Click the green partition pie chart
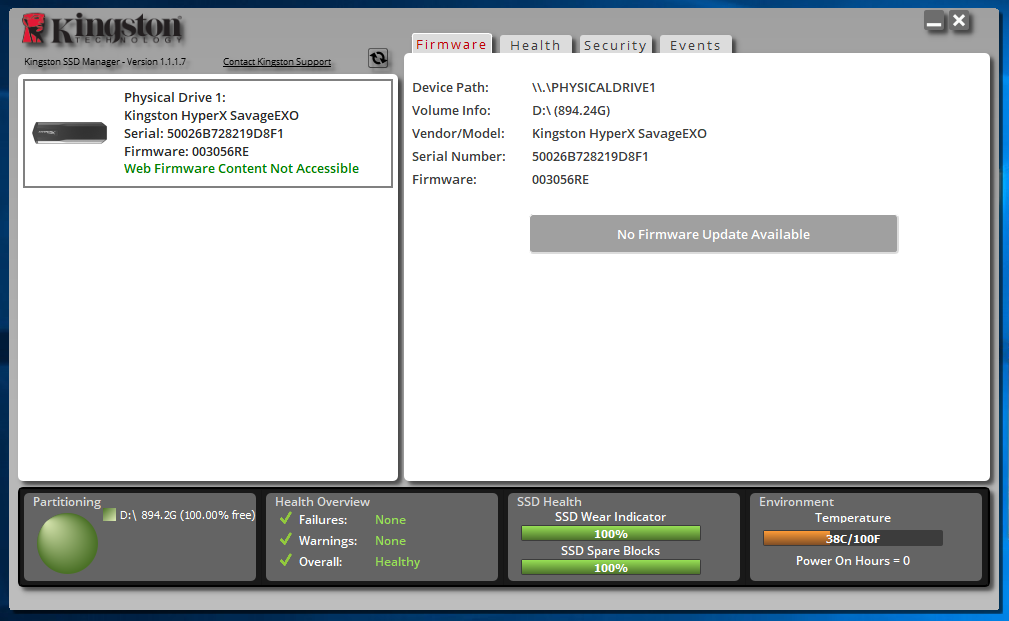The image size is (1009, 621). (x=68, y=543)
